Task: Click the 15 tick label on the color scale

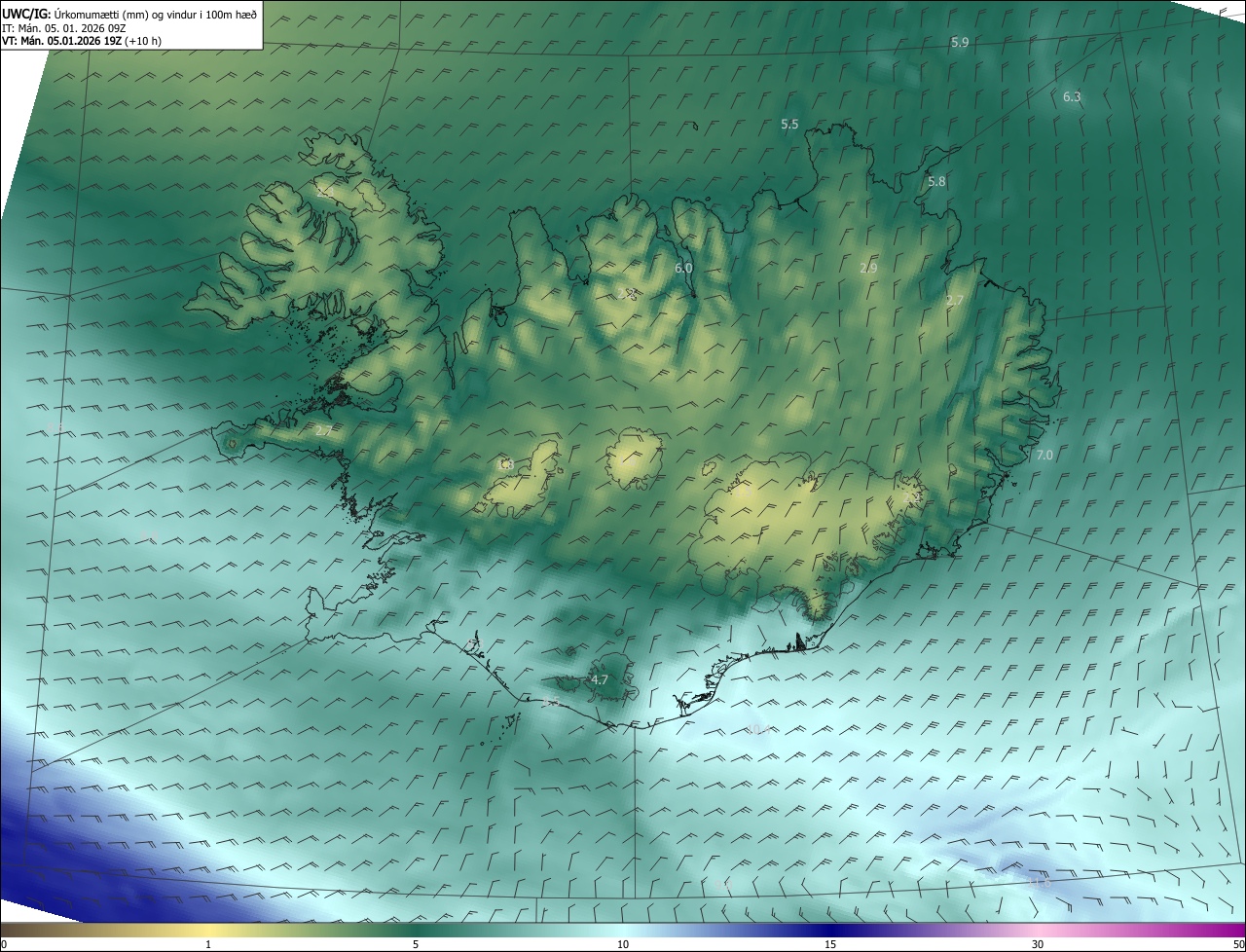Action: pyautogui.click(x=830, y=945)
